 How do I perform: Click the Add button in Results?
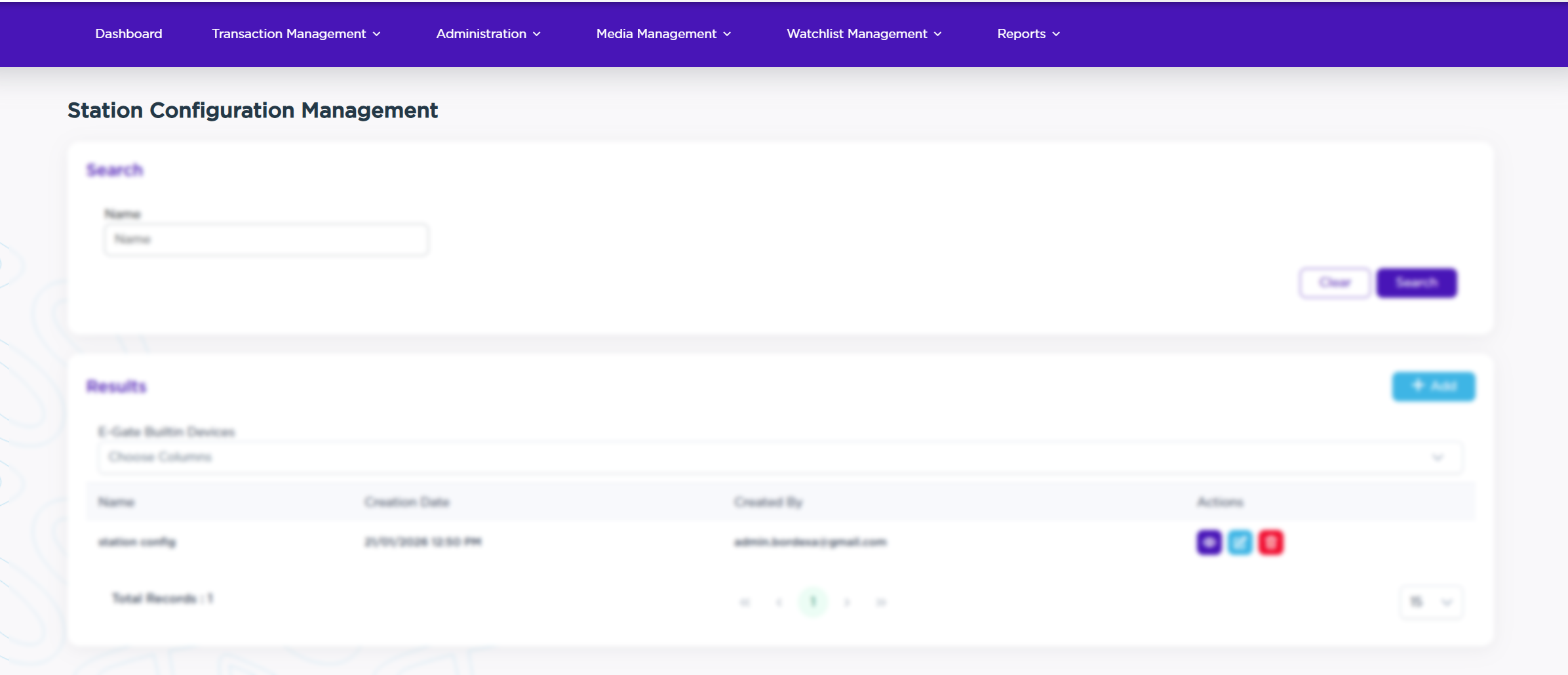(1434, 386)
